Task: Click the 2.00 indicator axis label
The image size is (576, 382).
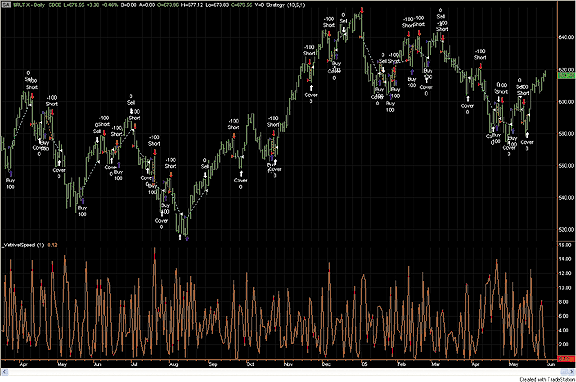Action: click(x=564, y=345)
